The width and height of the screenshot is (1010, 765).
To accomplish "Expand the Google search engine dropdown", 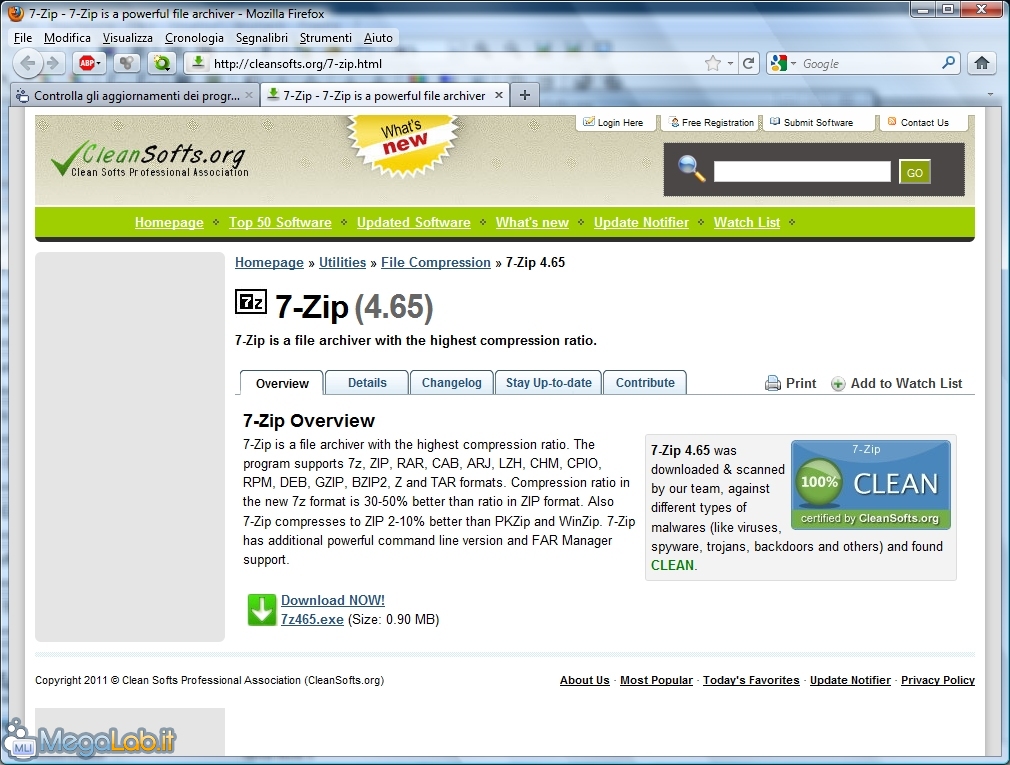I will pyautogui.click(x=794, y=63).
